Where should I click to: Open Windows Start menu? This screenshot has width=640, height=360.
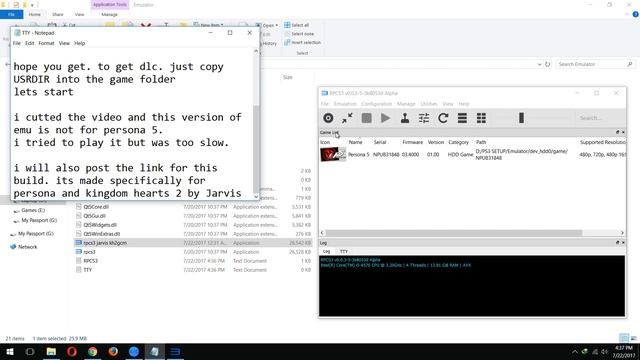[x=9, y=351]
